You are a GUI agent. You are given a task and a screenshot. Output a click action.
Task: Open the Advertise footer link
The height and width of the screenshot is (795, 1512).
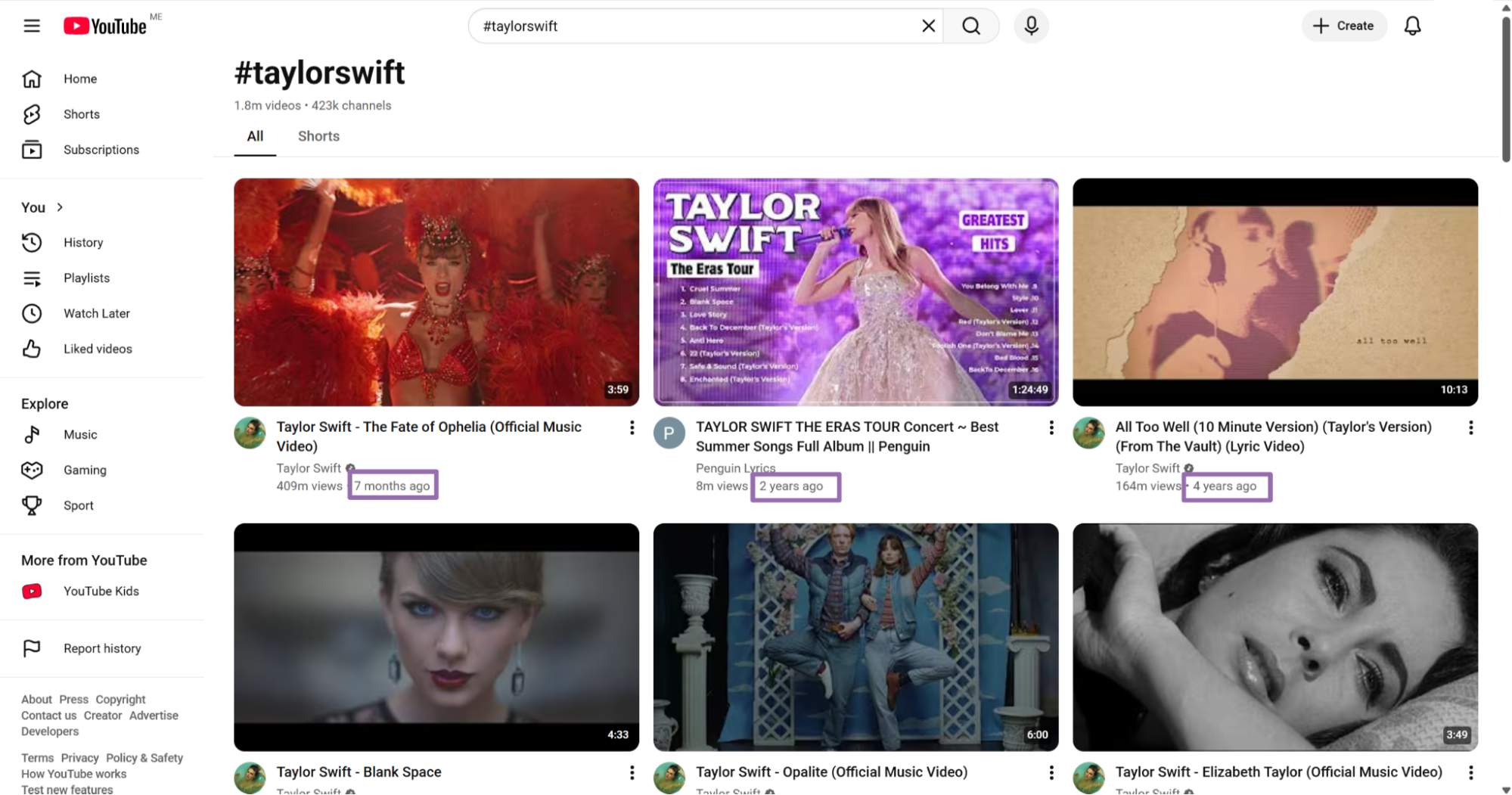point(154,716)
